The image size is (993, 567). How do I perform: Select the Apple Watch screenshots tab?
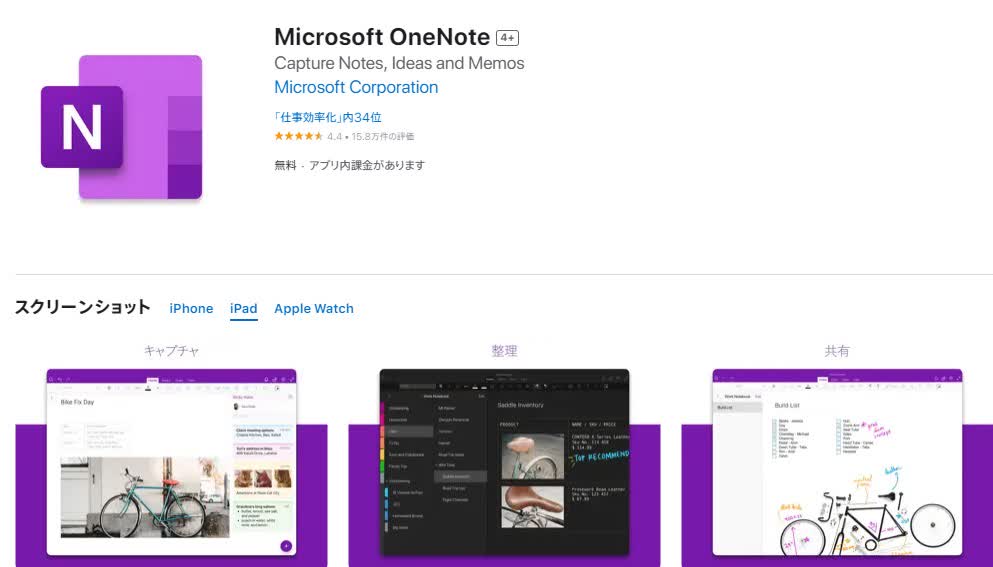(313, 309)
